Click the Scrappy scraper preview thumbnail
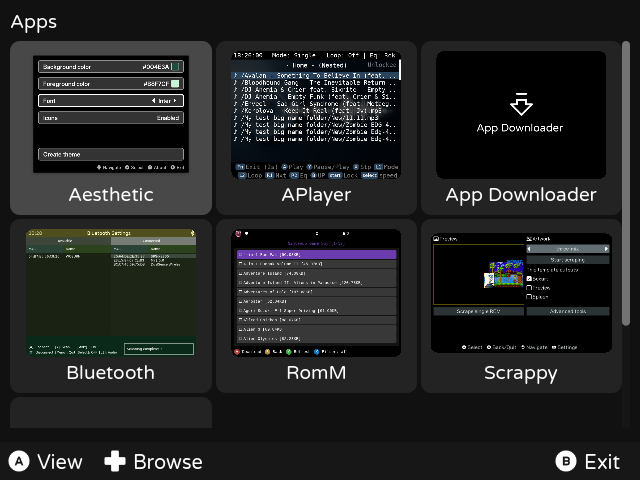Screen dimensions: 640x480 tap(521, 293)
